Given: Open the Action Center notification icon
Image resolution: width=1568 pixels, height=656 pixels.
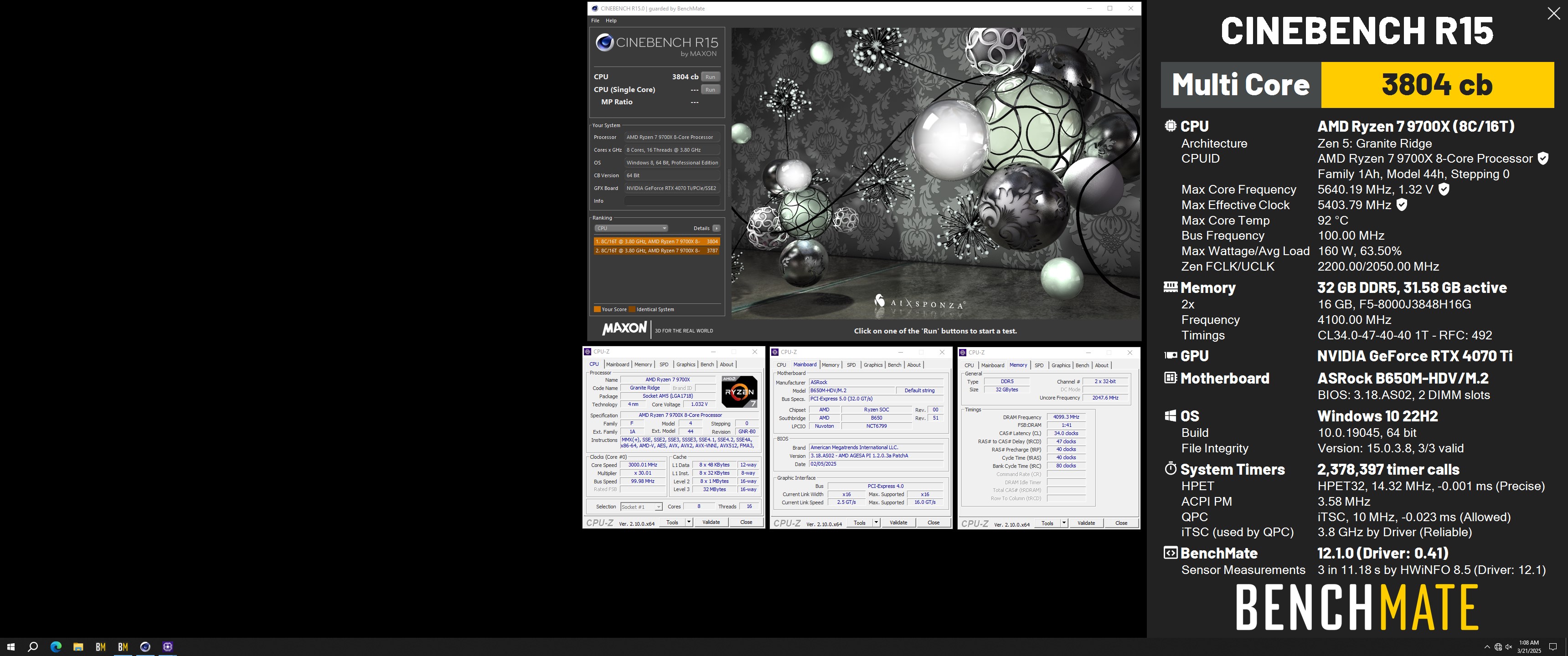Looking at the screenshot, I should (1553, 647).
